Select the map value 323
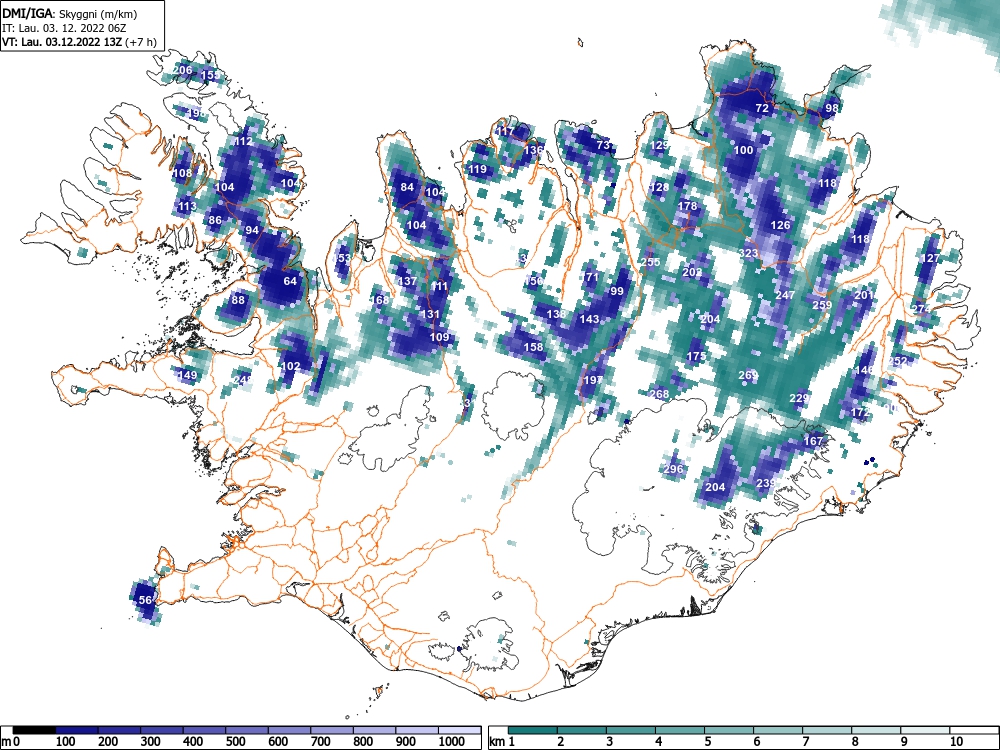1000x750 pixels. (748, 253)
